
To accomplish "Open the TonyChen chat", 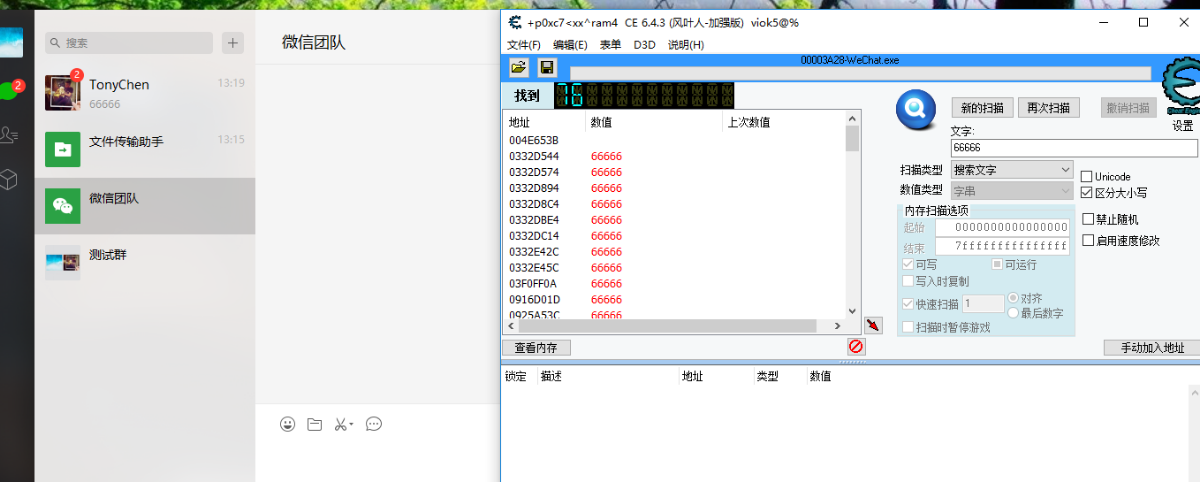I will coord(145,92).
